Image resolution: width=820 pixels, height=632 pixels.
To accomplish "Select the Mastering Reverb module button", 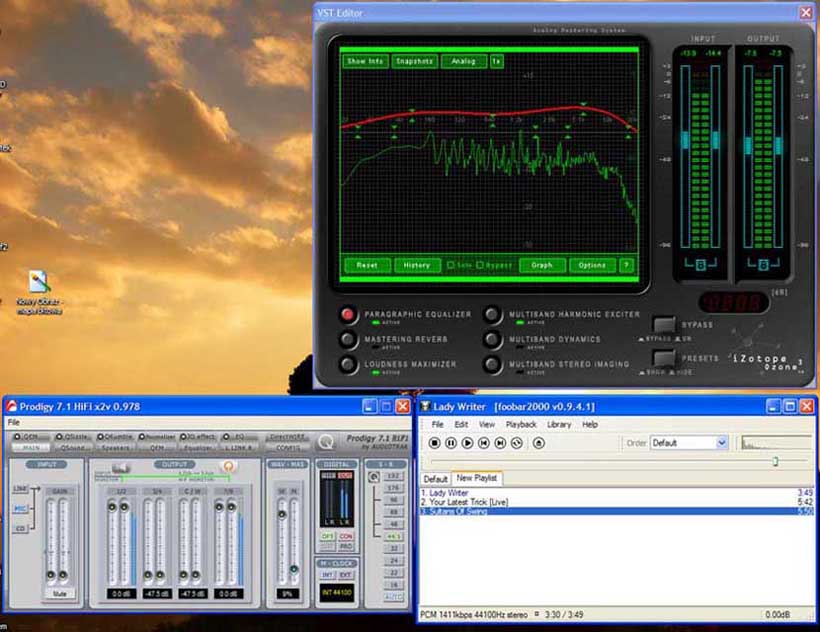I will pyautogui.click(x=348, y=339).
